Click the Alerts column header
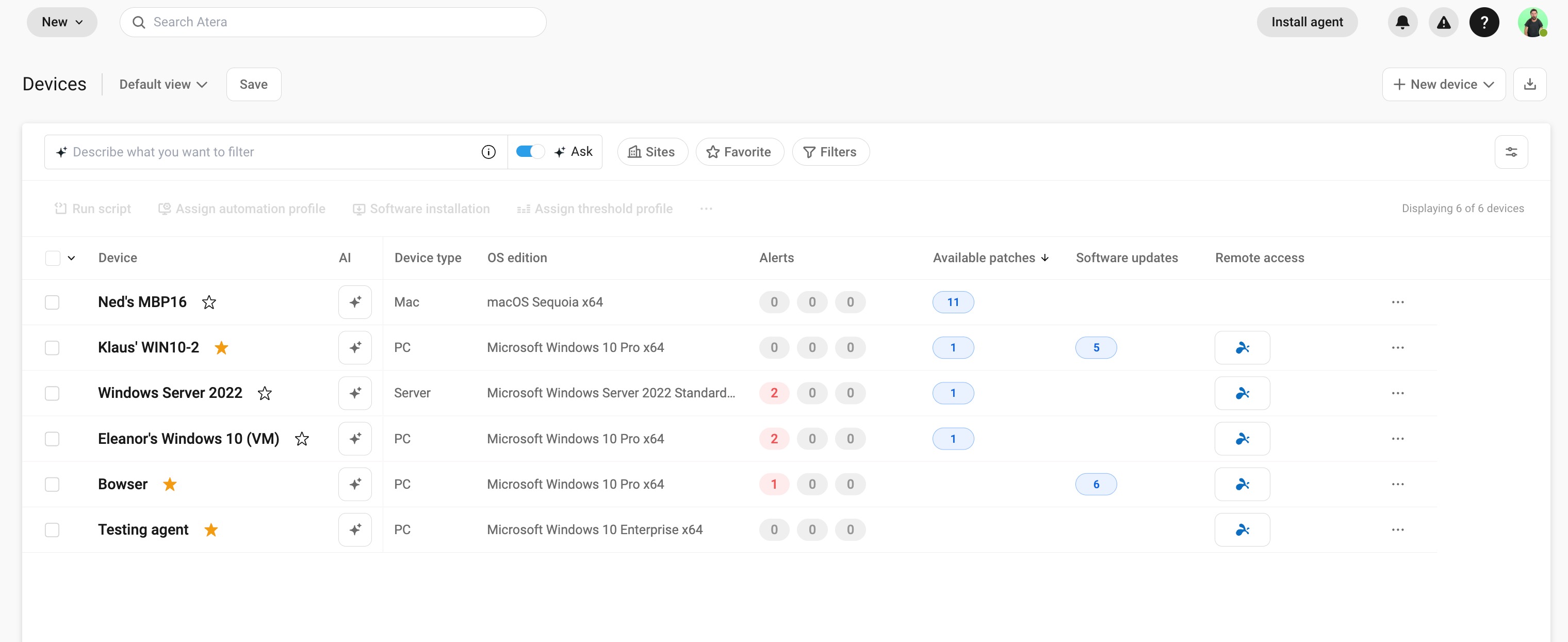Screen dimensions: 1568x642 776,258
